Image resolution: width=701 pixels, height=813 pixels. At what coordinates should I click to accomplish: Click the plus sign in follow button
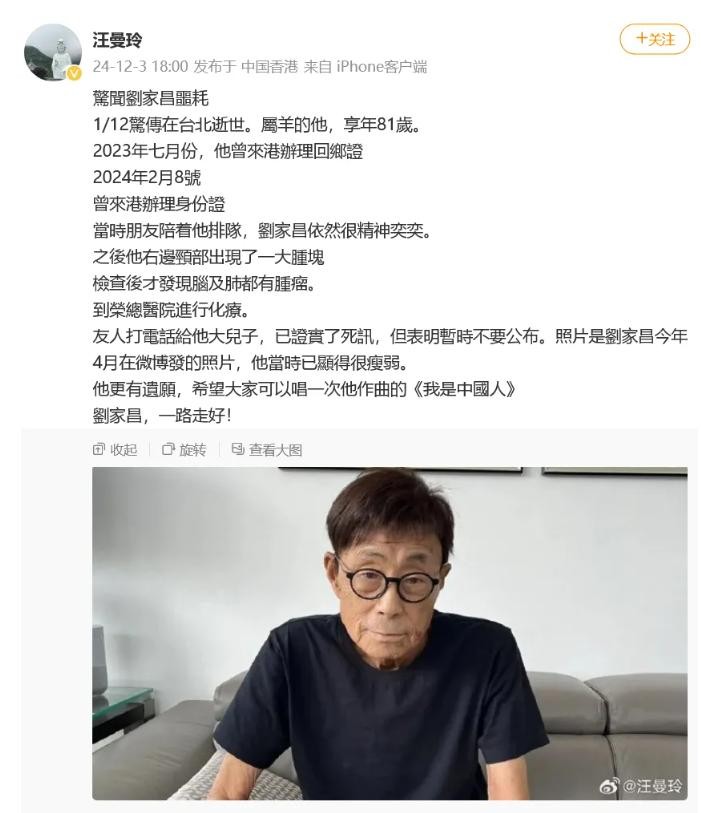(x=641, y=38)
